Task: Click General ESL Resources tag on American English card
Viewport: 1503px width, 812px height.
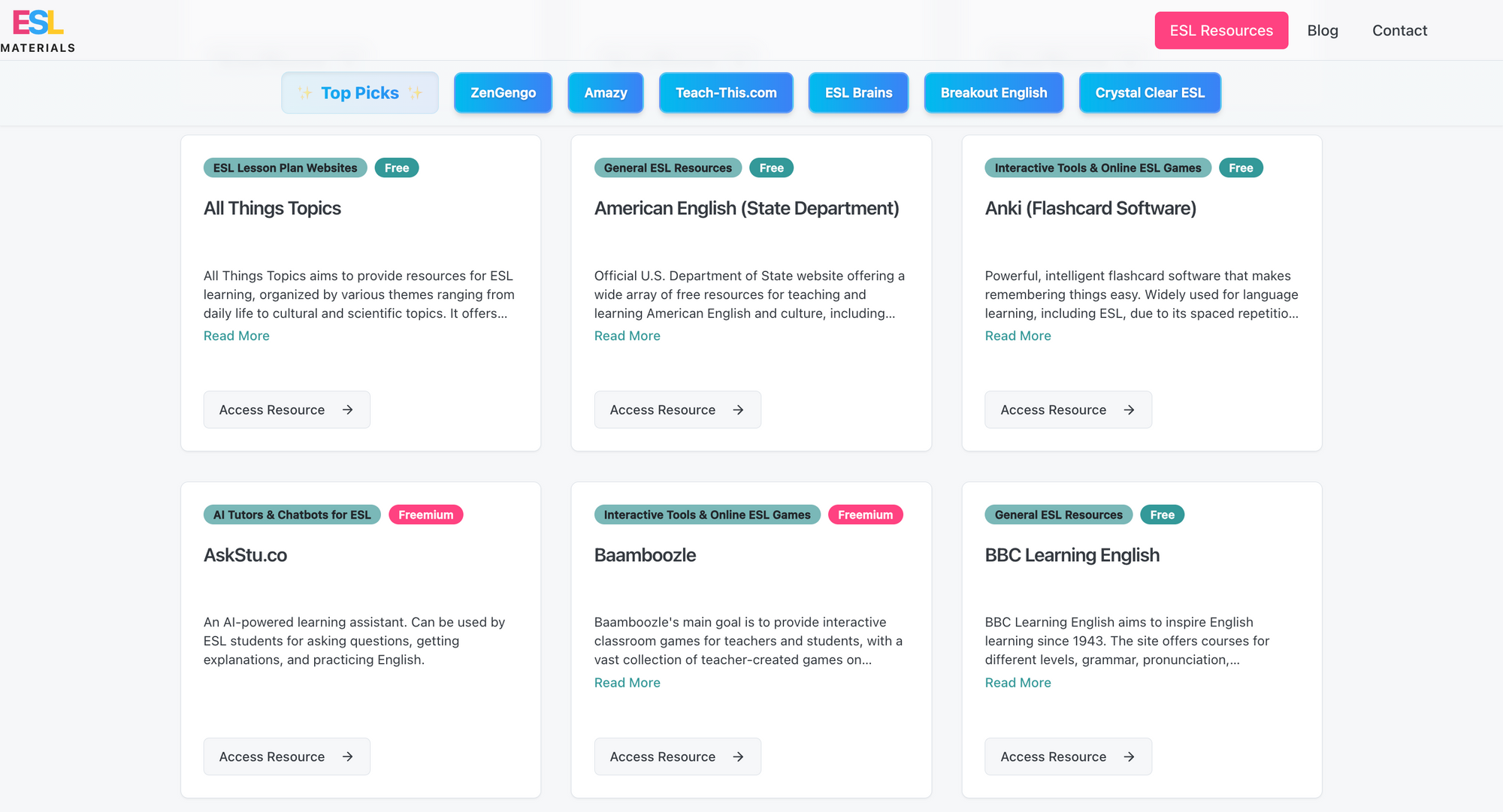Action: click(667, 168)
